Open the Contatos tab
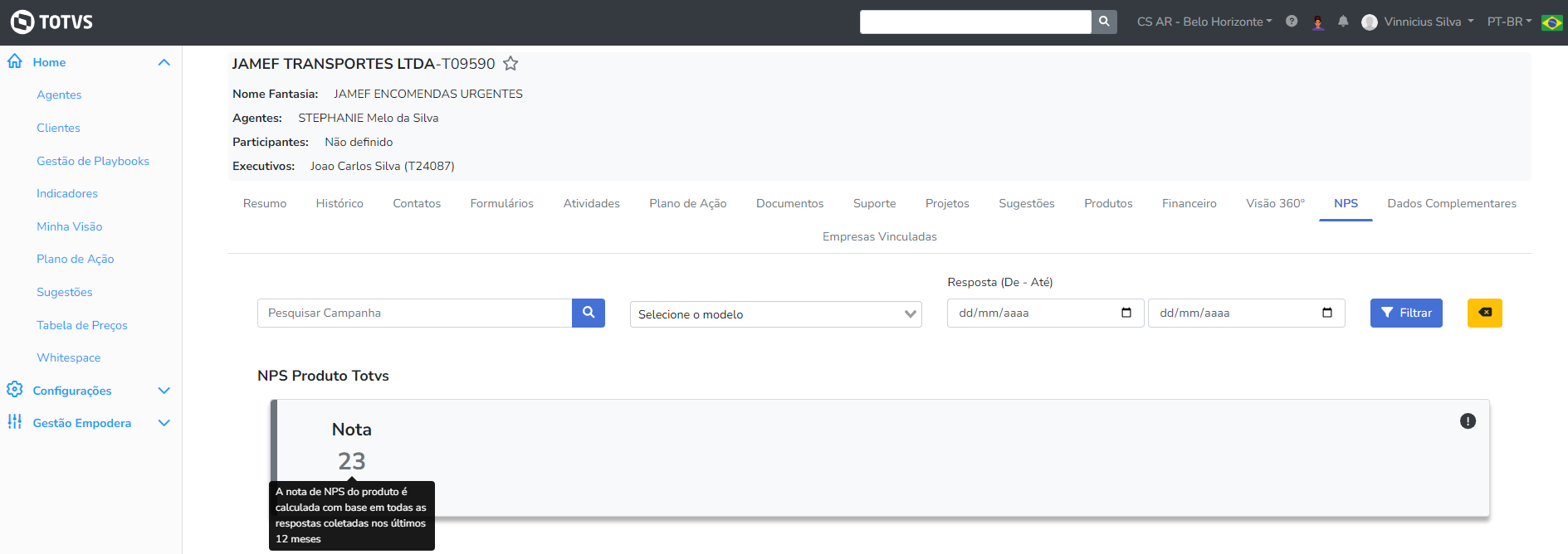Image resolution: width=1568 pixels, height=554 pixels. click(x=417, y=203)
